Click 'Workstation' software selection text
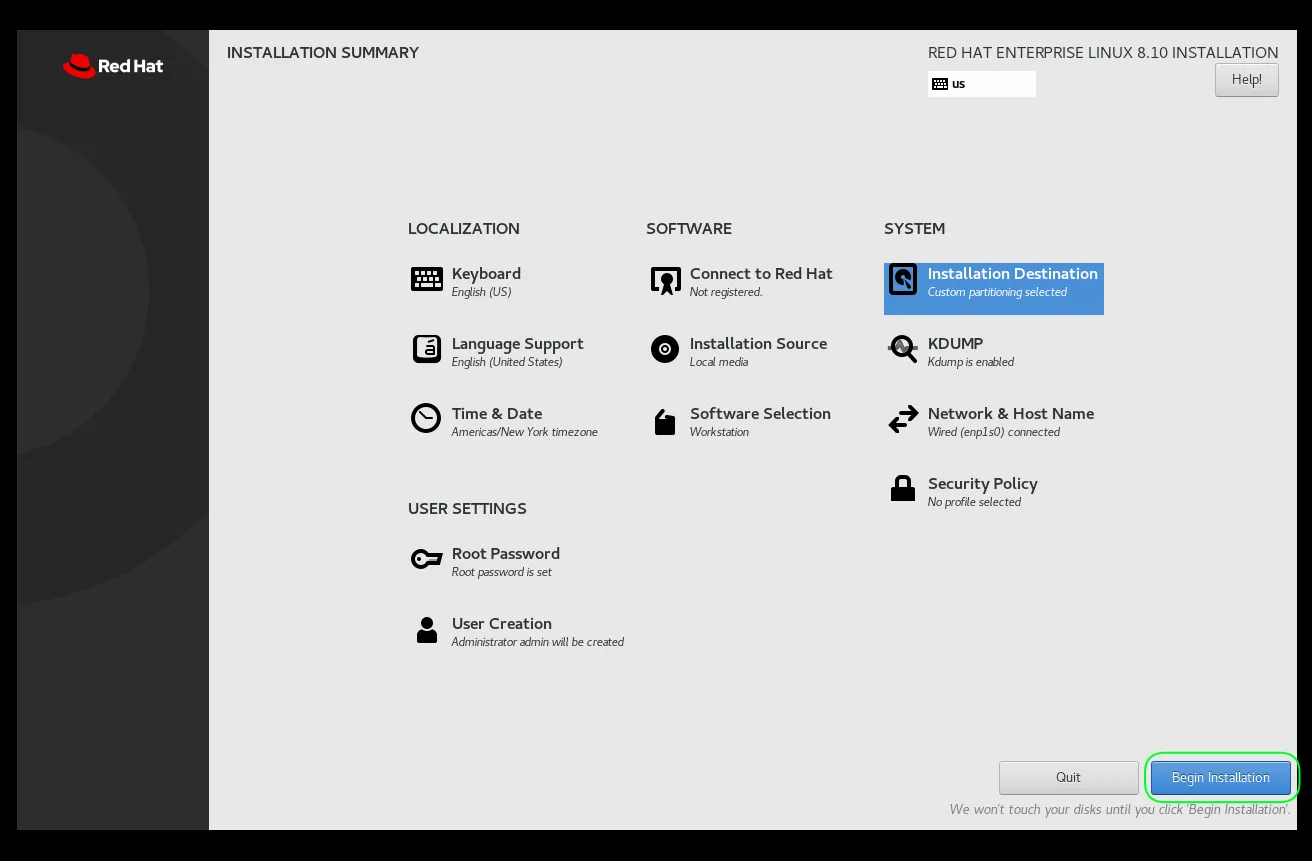This screenshot has width=1314, height=861. click(719, 432)
